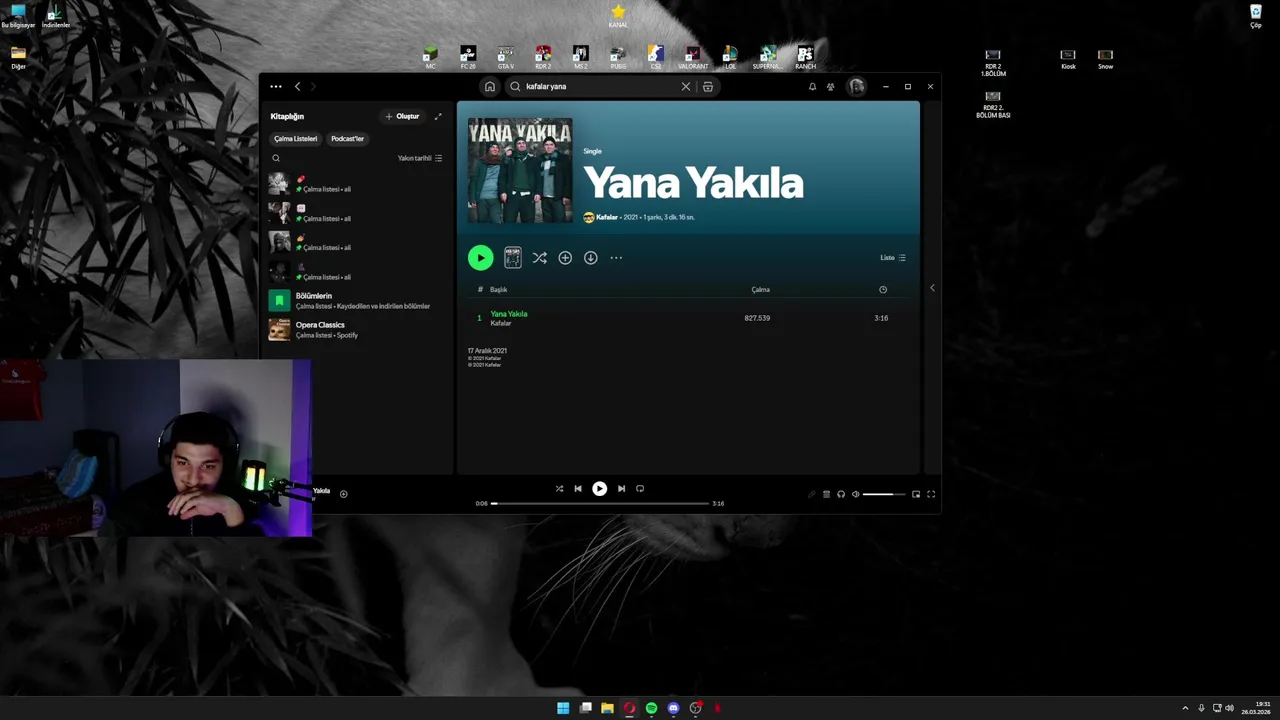The image size is (1280, 720).
Task: Open the Windows Start button
Action: pos(563,708)
